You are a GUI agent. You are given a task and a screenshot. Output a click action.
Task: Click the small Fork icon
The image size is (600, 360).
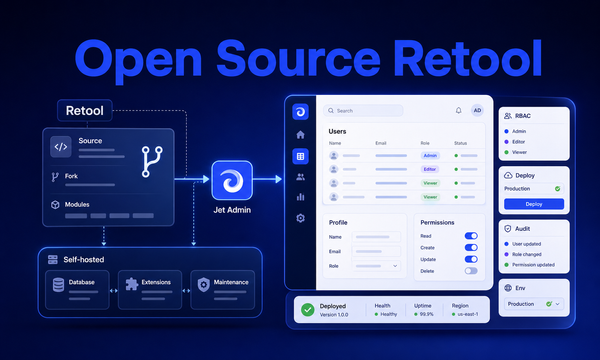point(55,176)
